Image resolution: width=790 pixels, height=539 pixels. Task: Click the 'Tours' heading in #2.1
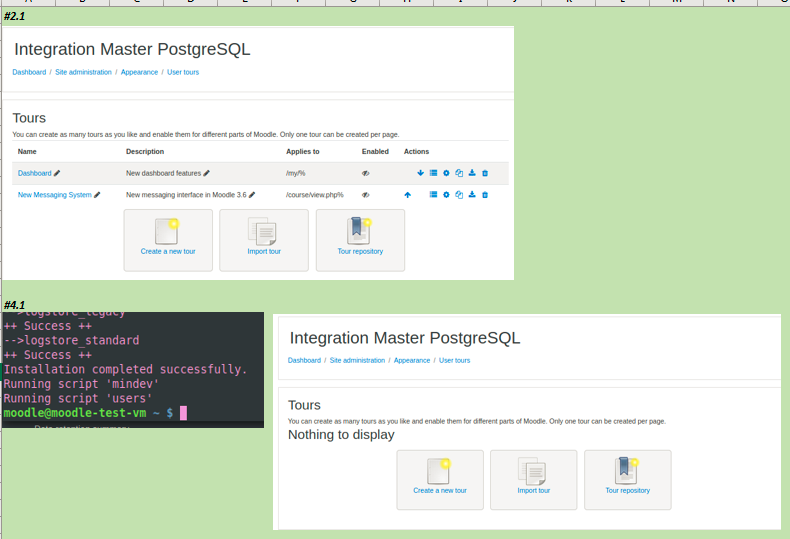(29, 118)
